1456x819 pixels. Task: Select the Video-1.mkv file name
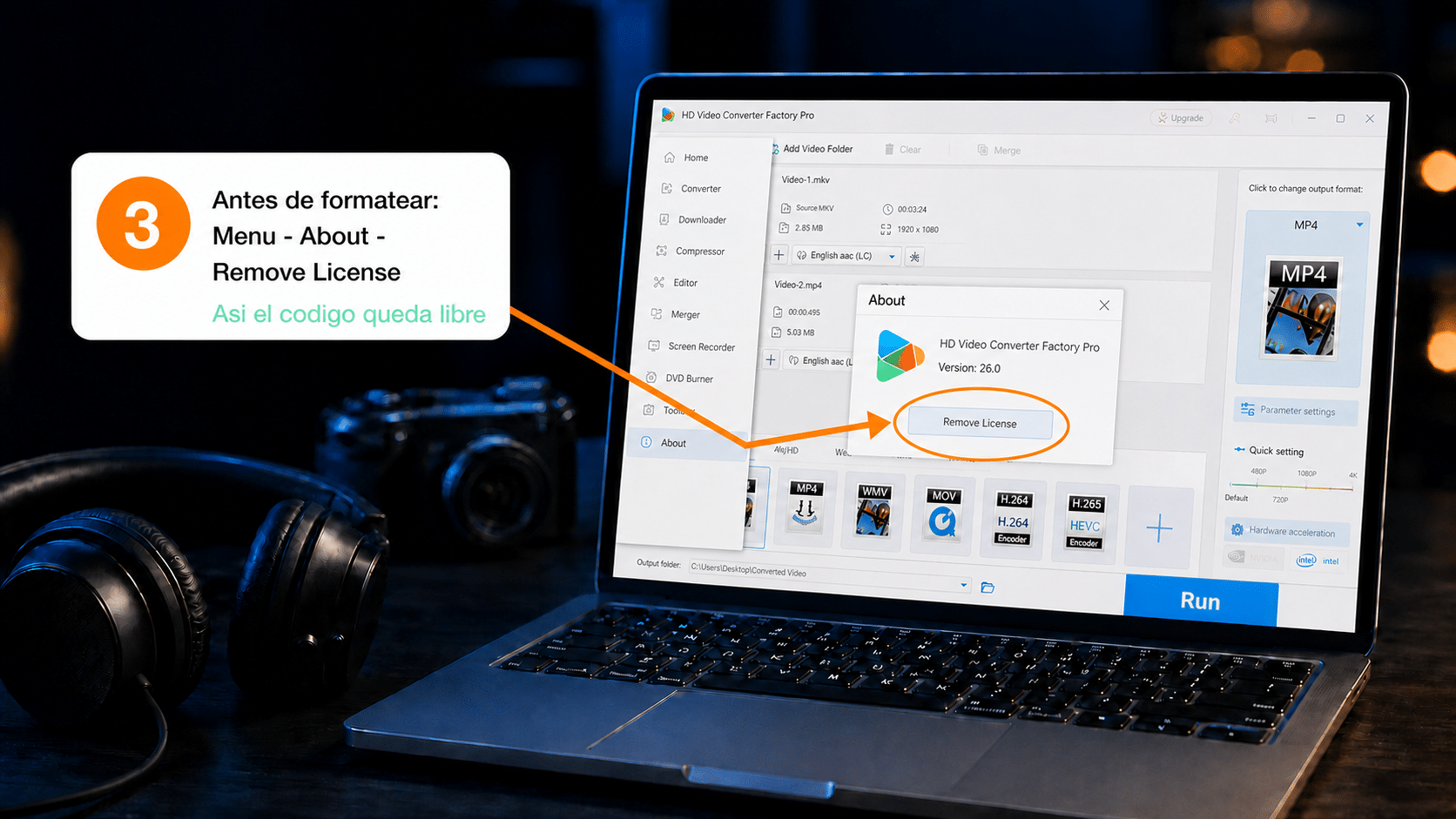(x=806, y=180)
